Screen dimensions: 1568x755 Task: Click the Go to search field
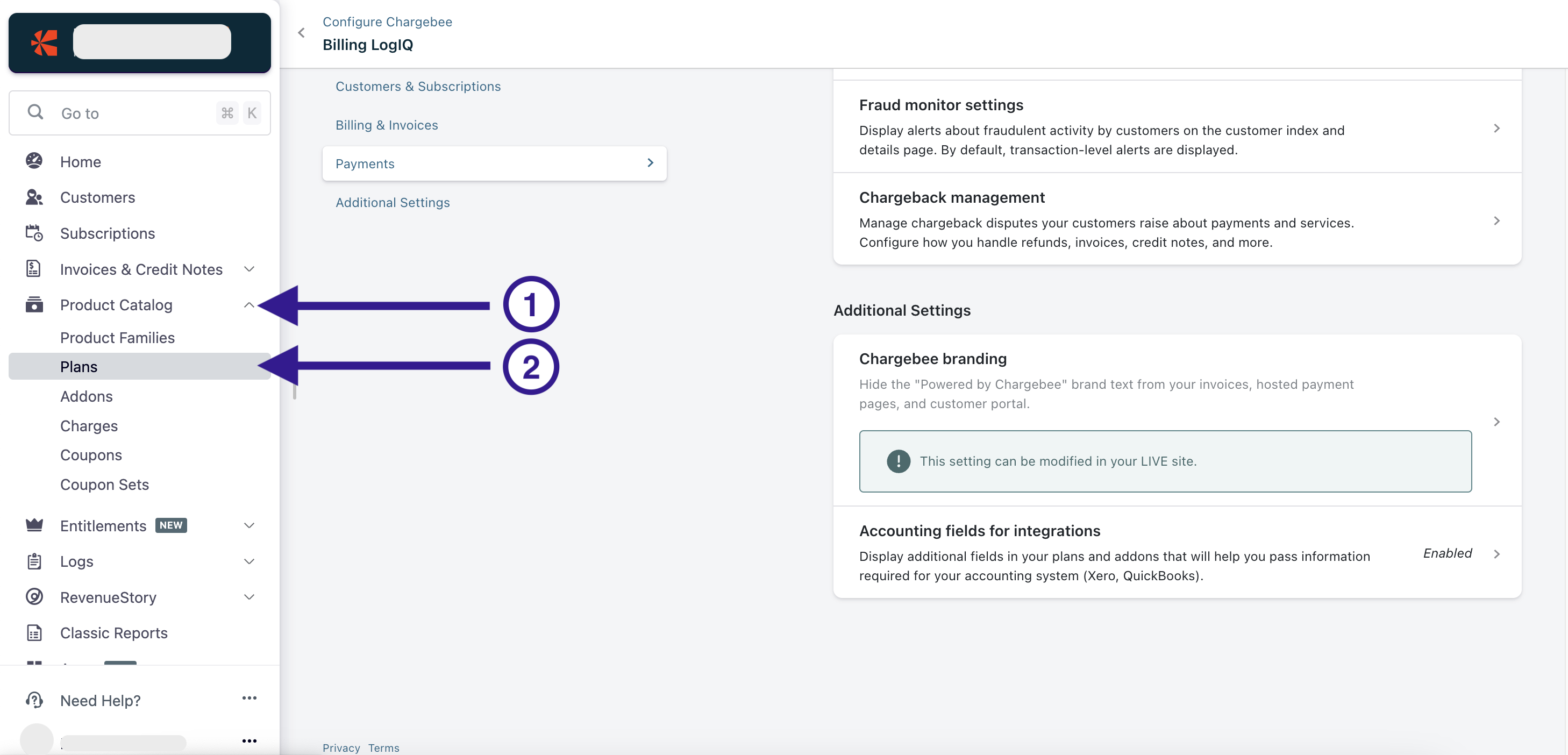coord(139,112)
